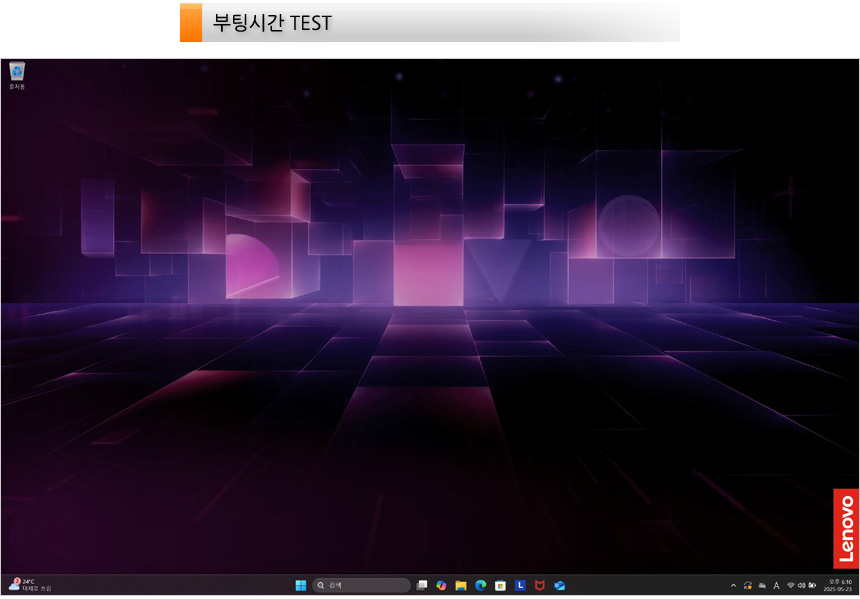Screen dimensions: 860x599
Task: Open File Explorer from the taskbar
Action: click(x=461, y=585)
